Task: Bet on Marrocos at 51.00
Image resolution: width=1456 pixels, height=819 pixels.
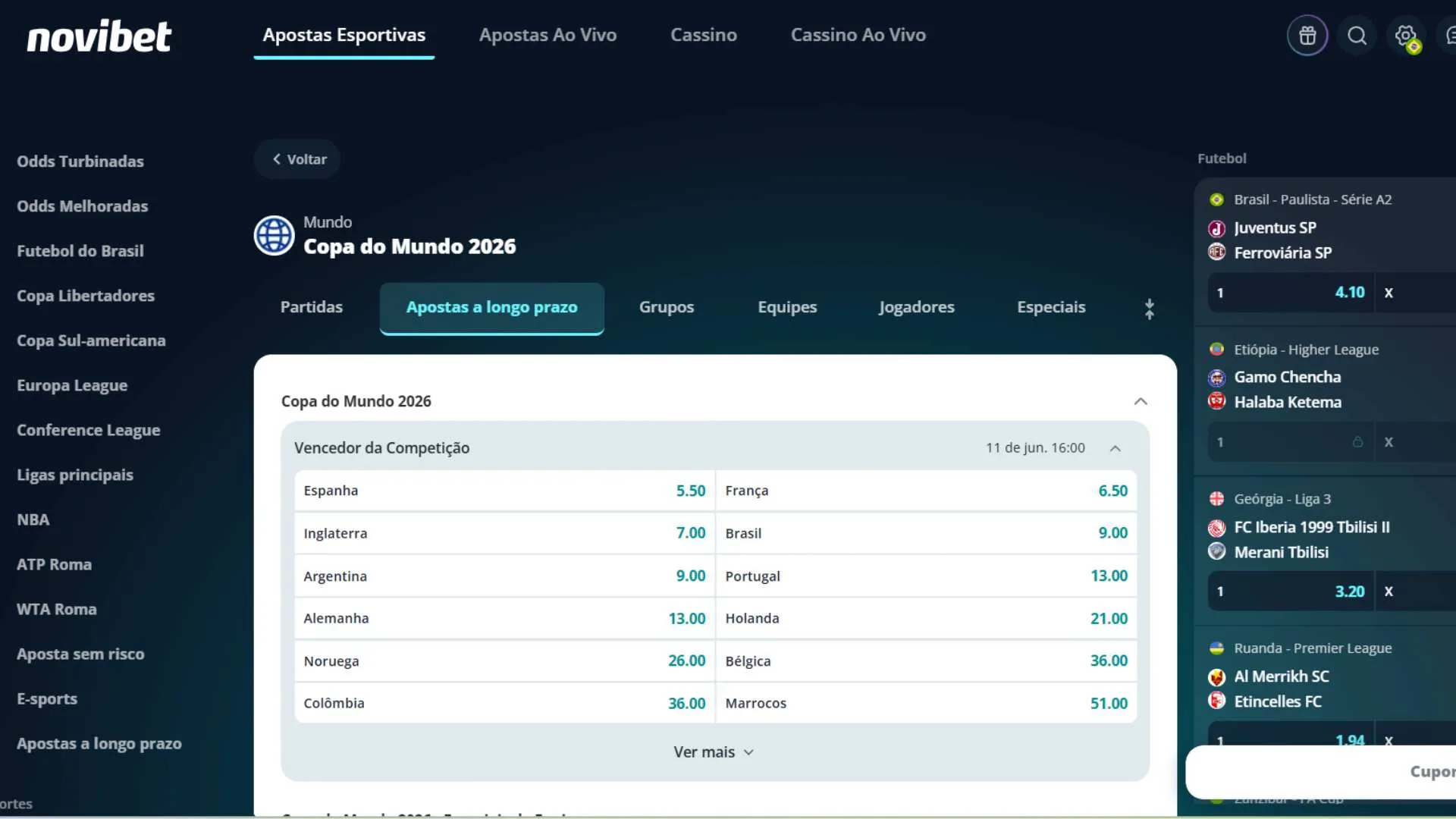Action: tap(926, 703)
